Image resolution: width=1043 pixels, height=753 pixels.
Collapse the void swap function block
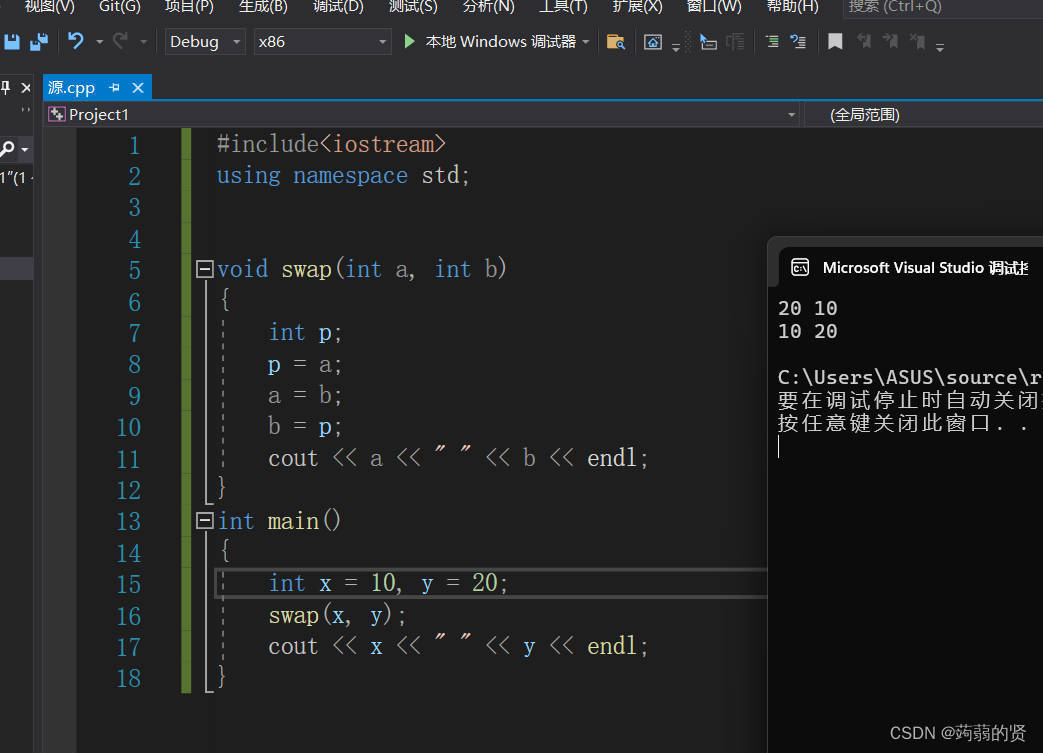204,269
